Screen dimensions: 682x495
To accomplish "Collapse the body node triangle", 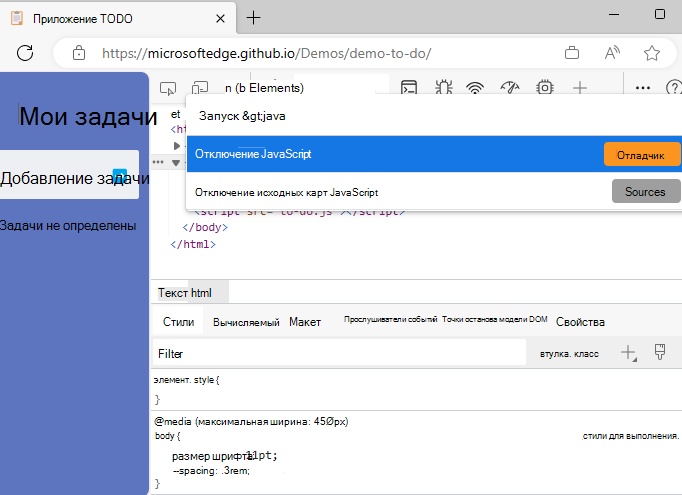I will pyautogui.click(x=176, y=163).
